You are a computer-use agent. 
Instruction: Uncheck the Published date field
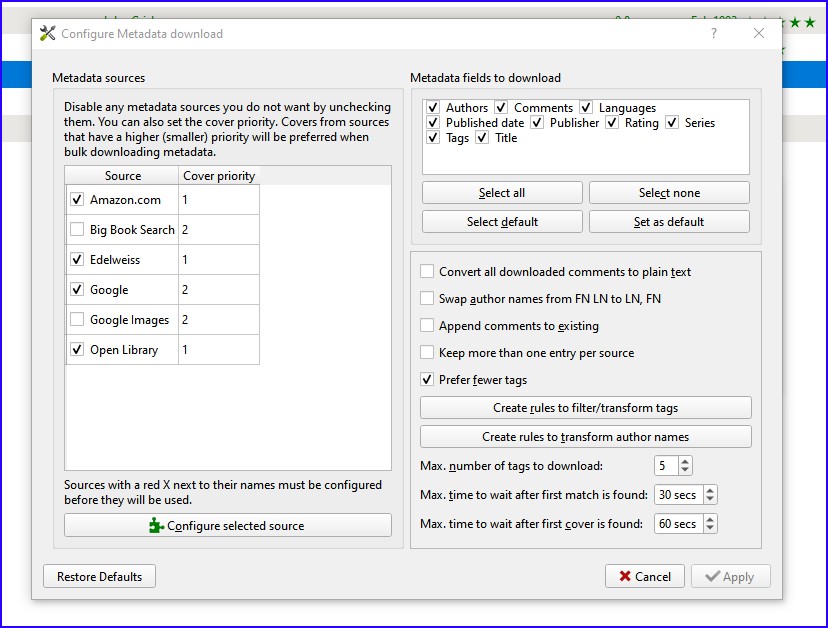click(433, 123)
